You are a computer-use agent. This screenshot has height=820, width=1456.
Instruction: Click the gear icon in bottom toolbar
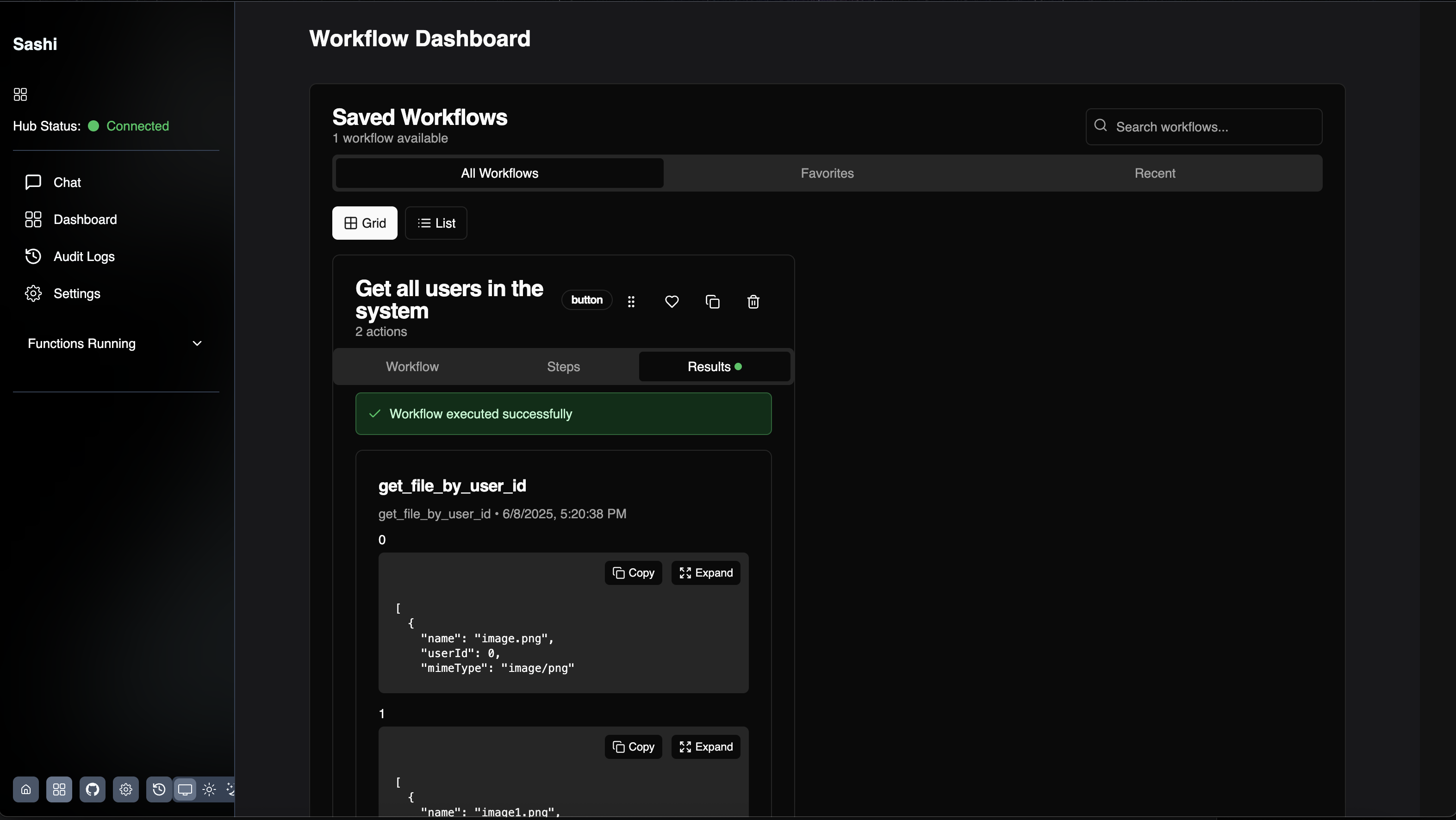126,789
